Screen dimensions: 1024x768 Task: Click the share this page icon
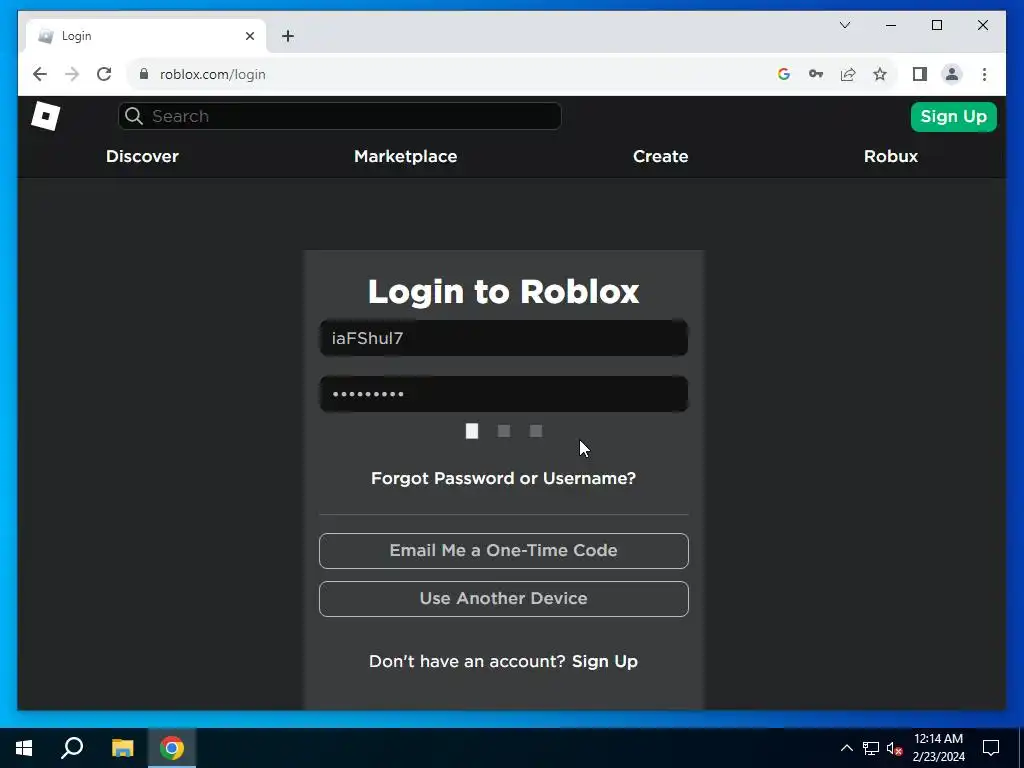(848, 74)
